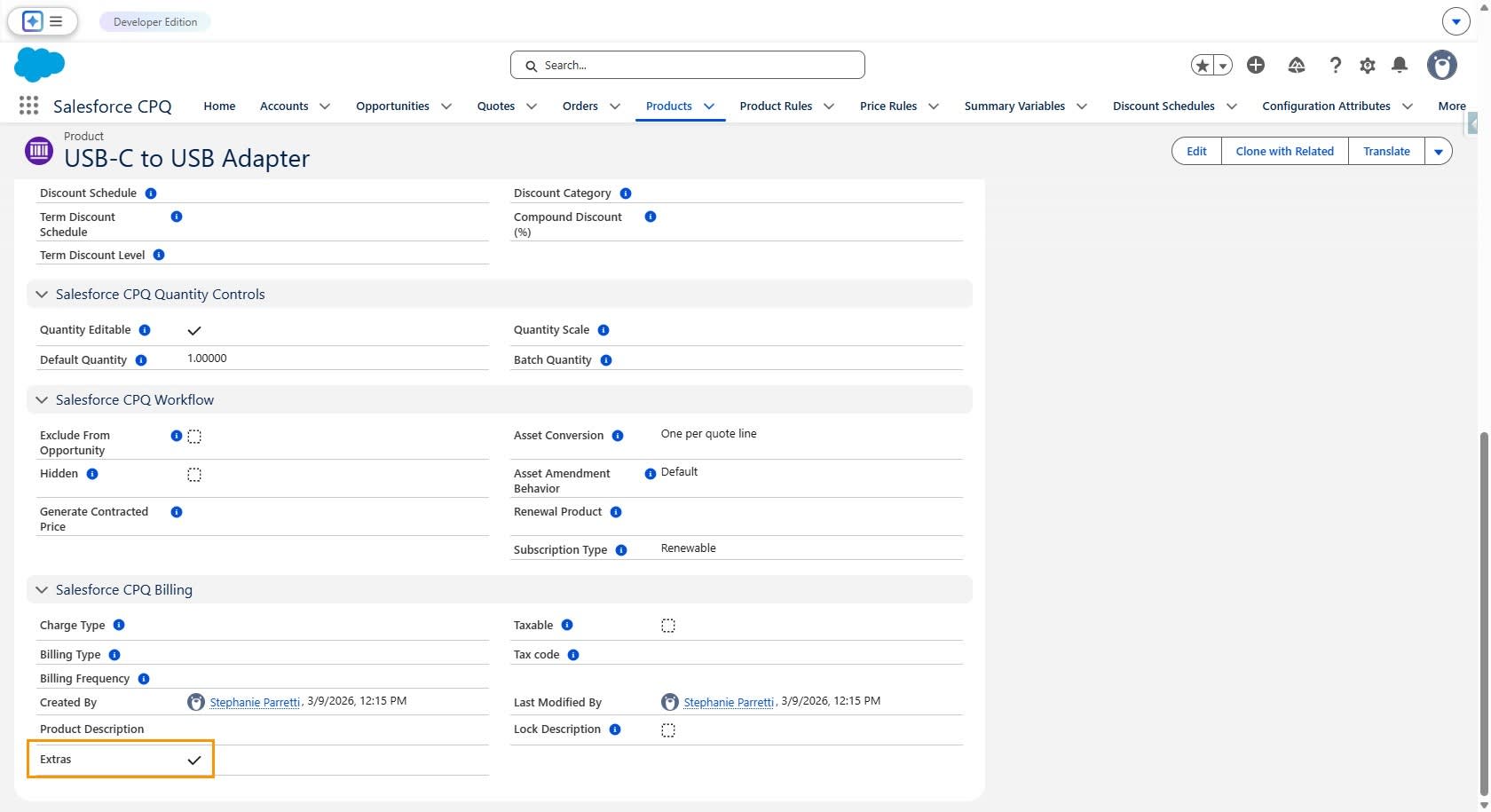
Task: Toggle the Lock Description checkbox
Action: coord(668,730)
